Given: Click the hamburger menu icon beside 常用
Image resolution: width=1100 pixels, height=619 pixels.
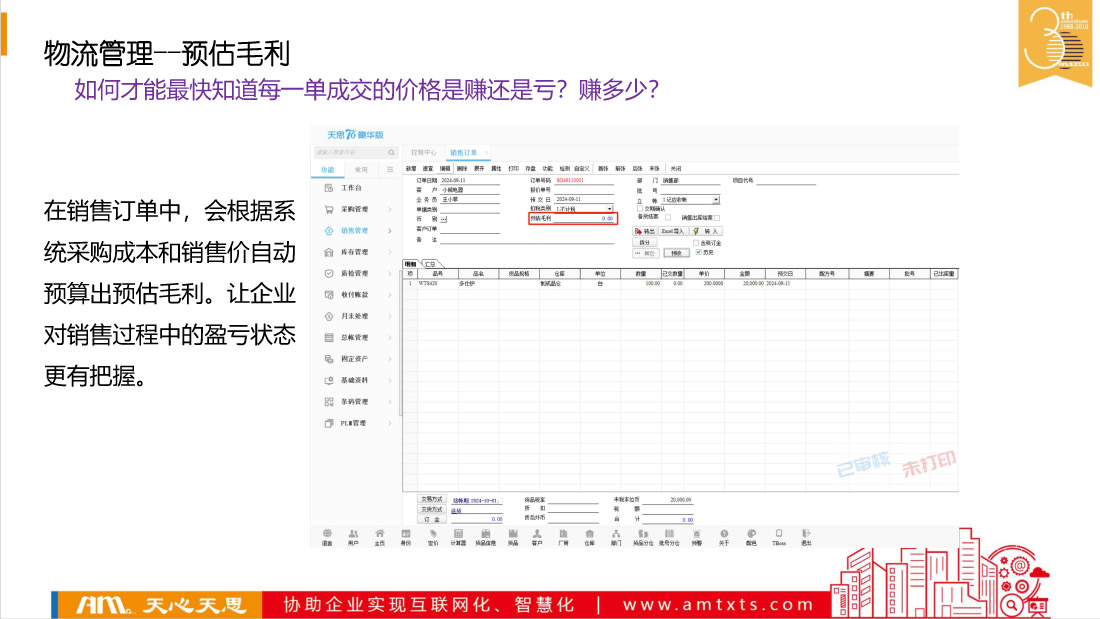Looking at the screenshot, I should [x=390, y=170].
